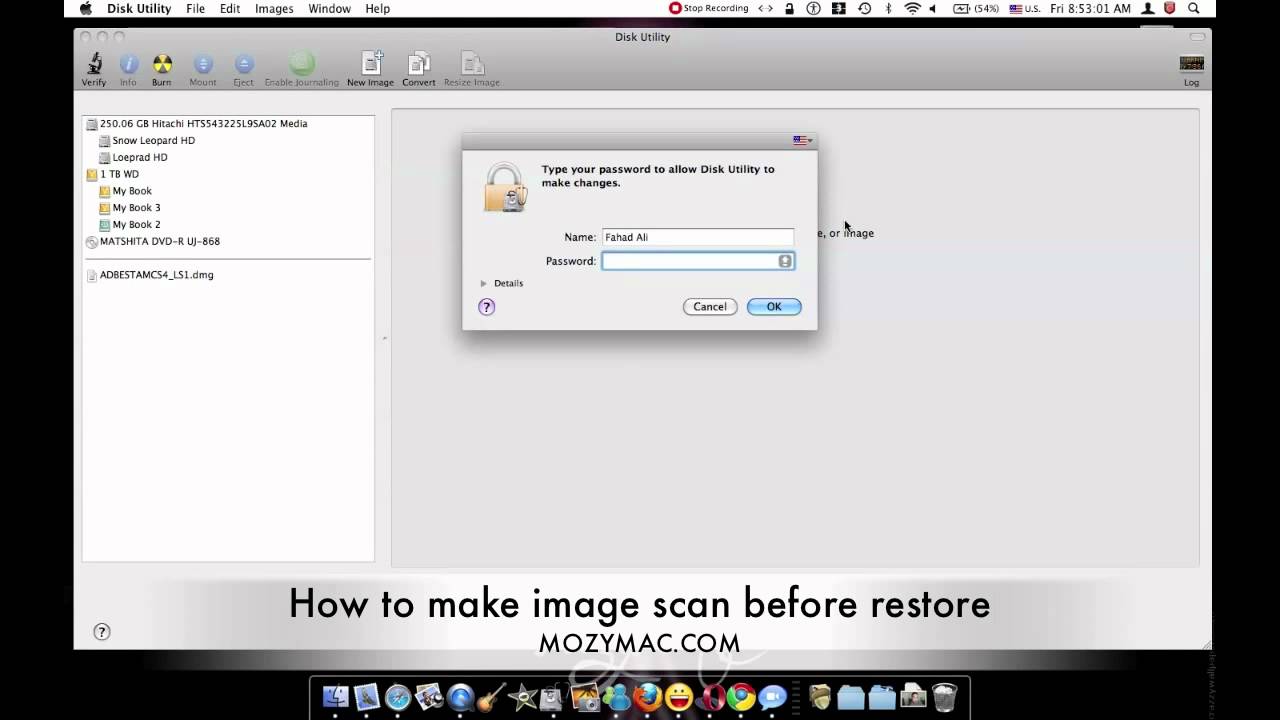This screenshot has height=720, width=1280.
Task: Open Firefox in the dock
Action: click(x=647, y=697)
